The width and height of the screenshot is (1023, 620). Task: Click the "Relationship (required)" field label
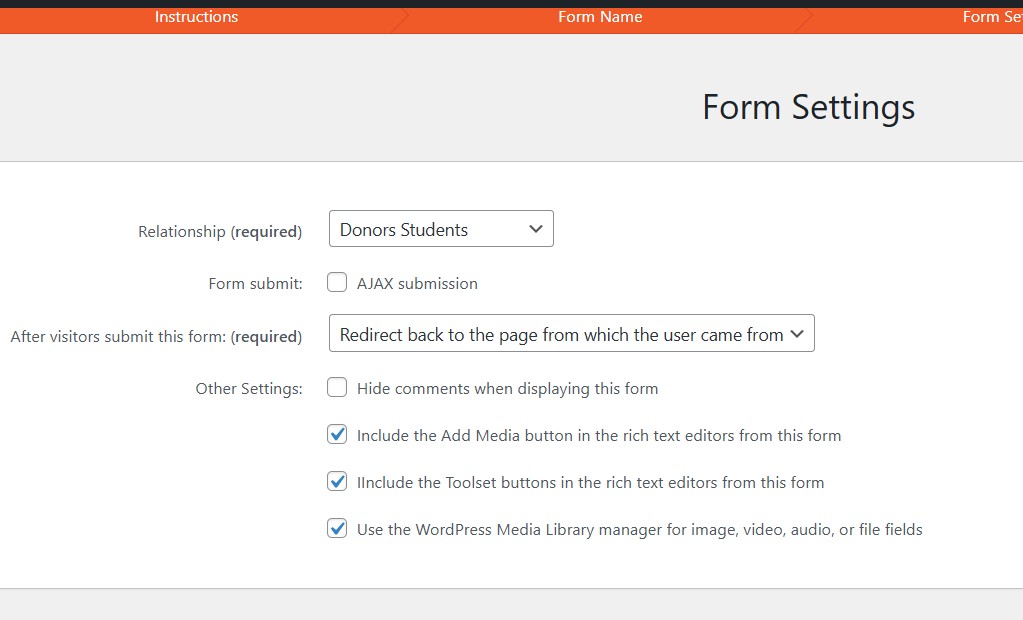219,232
